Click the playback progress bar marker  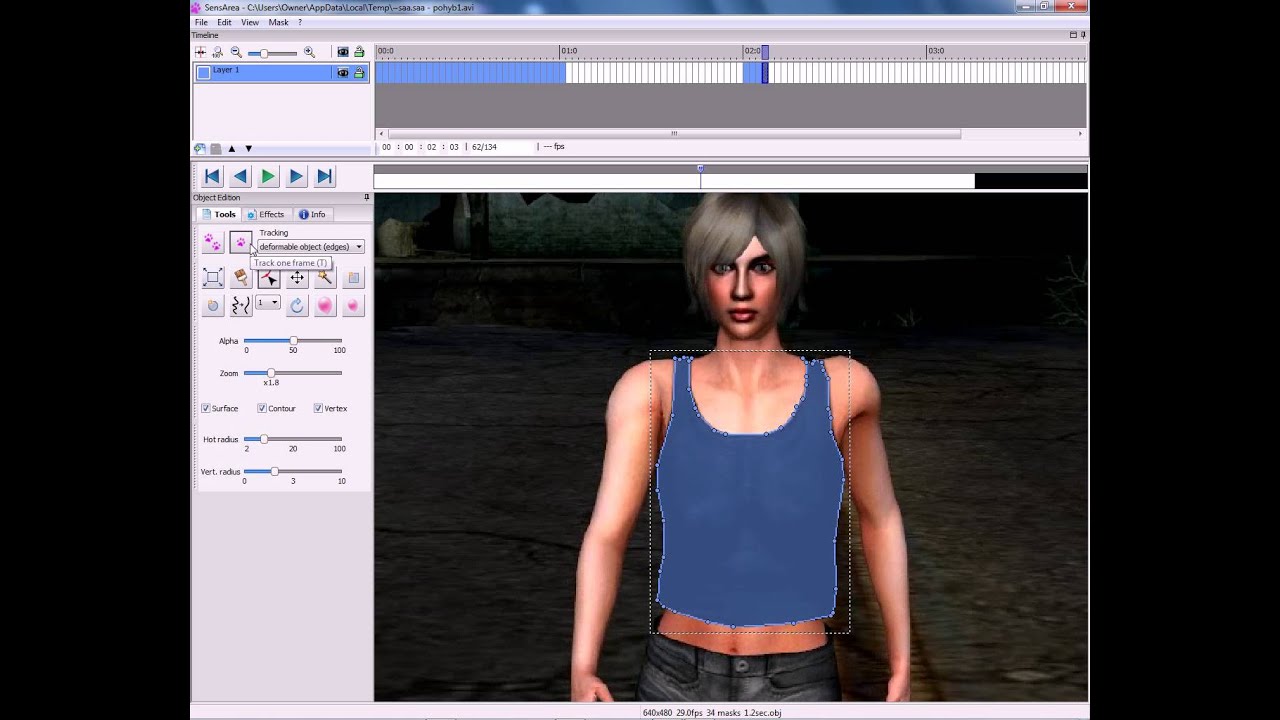[x=700, y=168]
